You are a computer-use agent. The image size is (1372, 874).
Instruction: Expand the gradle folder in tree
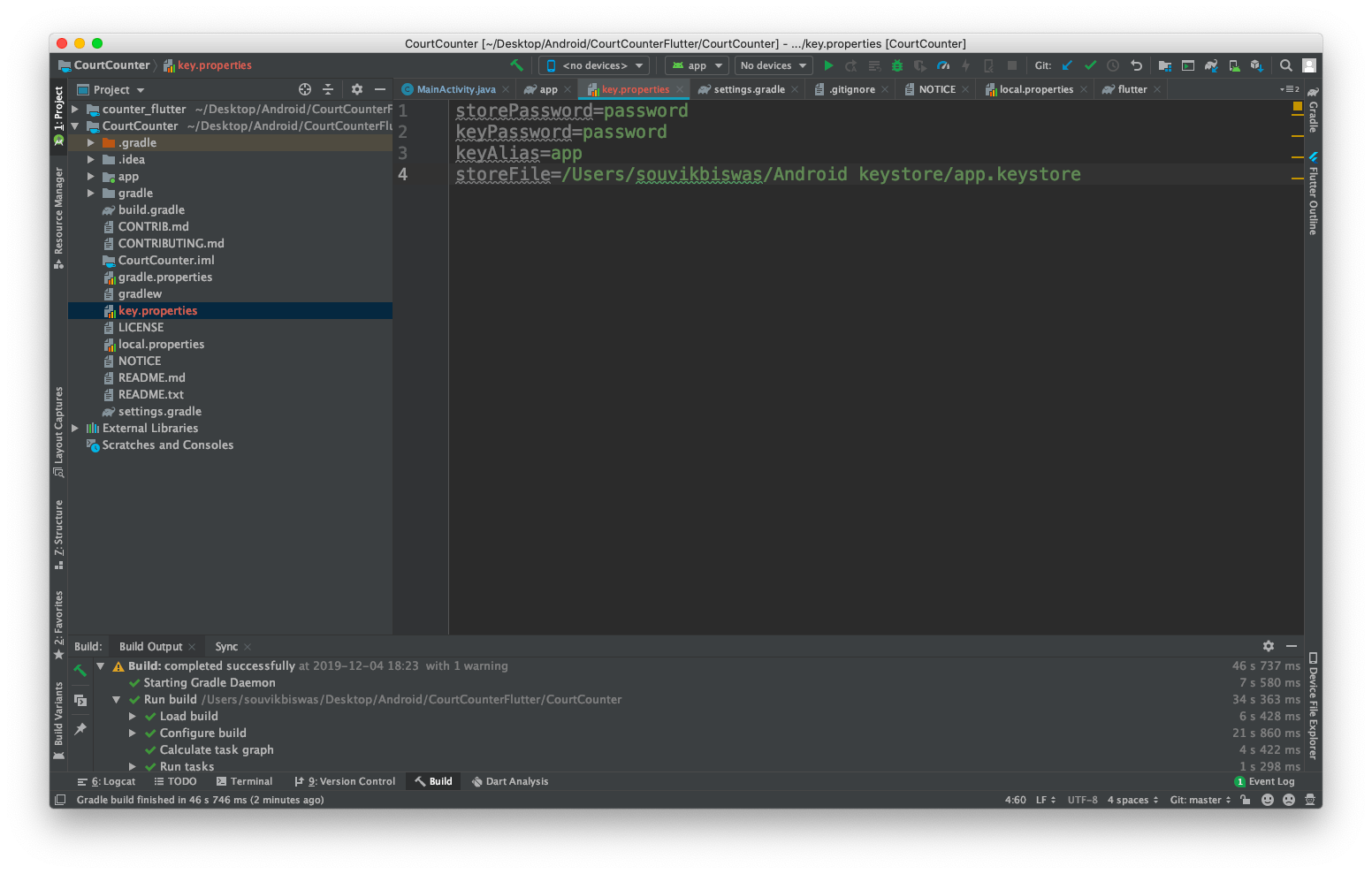pos(90,194)
